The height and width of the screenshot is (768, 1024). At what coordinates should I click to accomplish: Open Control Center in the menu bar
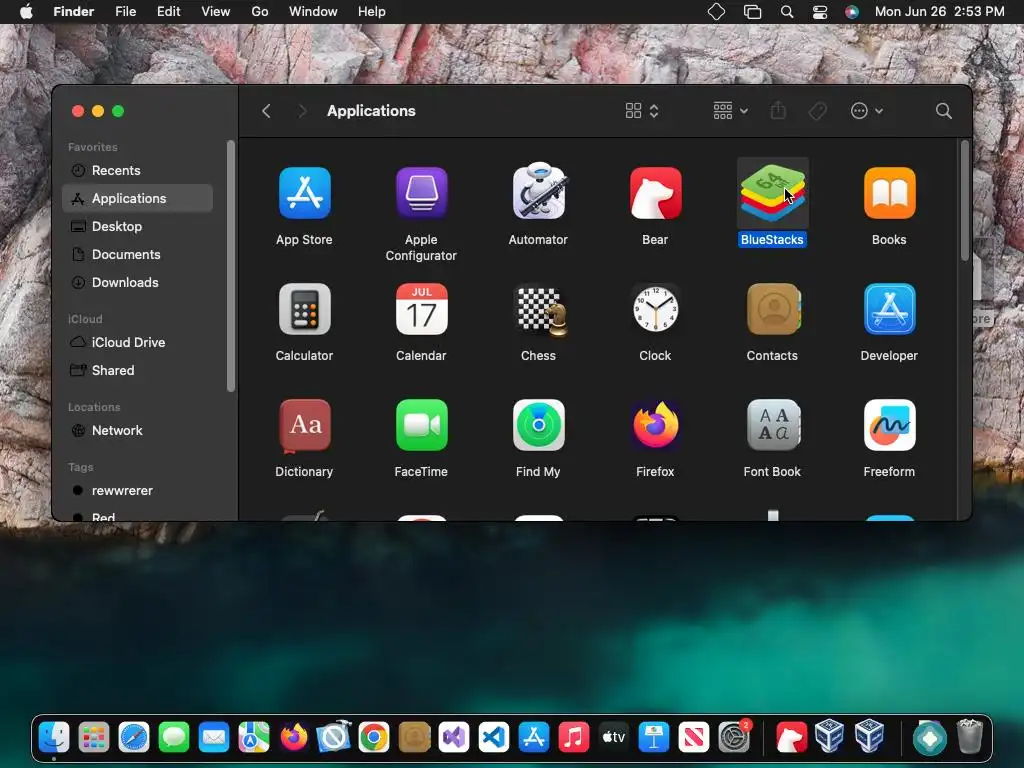(820, 12)
